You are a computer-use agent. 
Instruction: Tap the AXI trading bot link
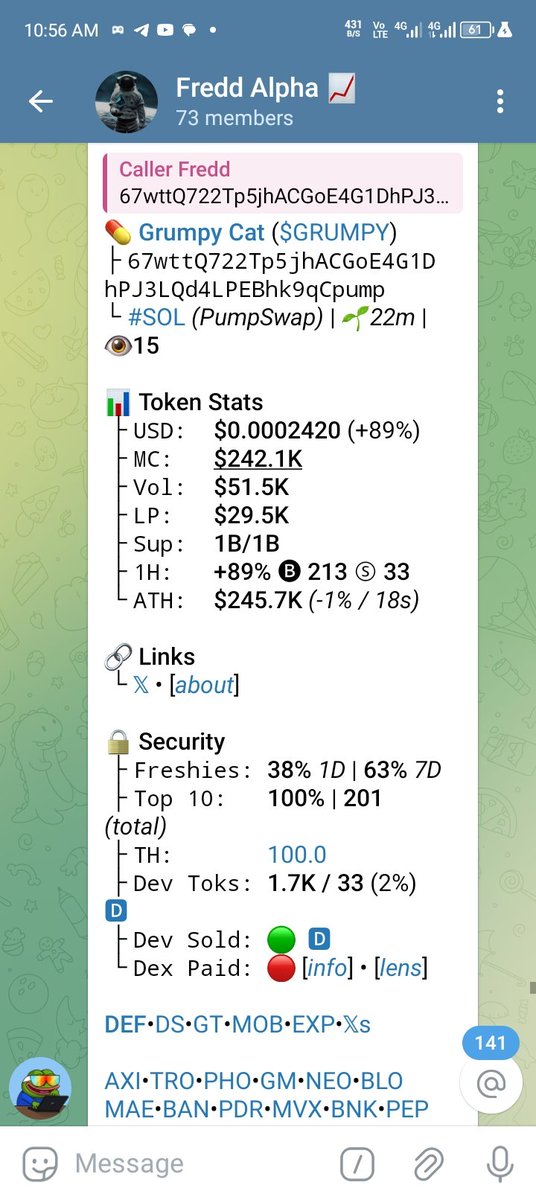coord(122,1082)
